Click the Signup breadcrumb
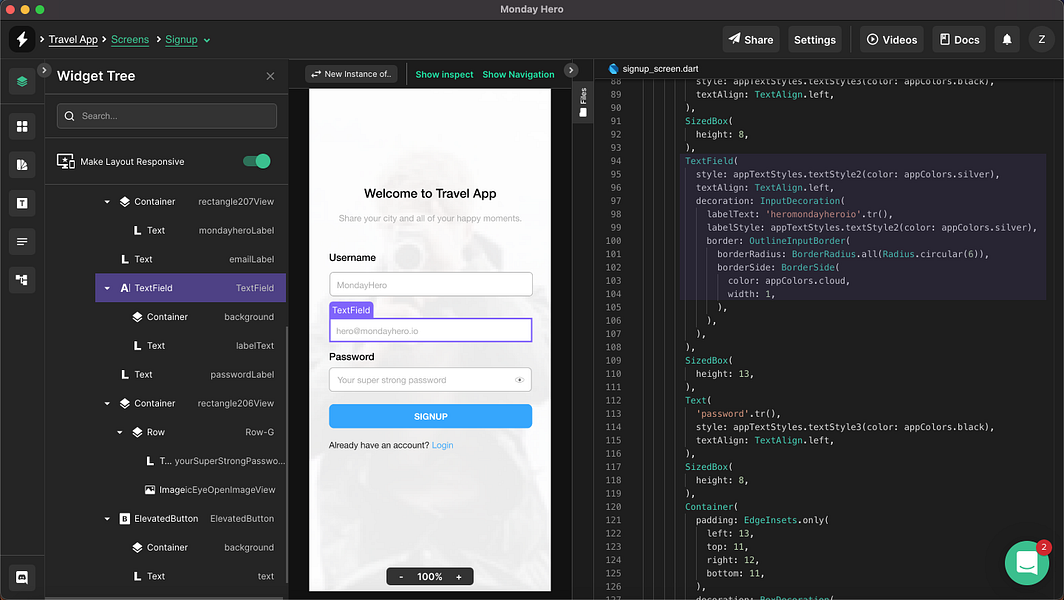This screenshot has width=1064, height=600. click(181, 39)
